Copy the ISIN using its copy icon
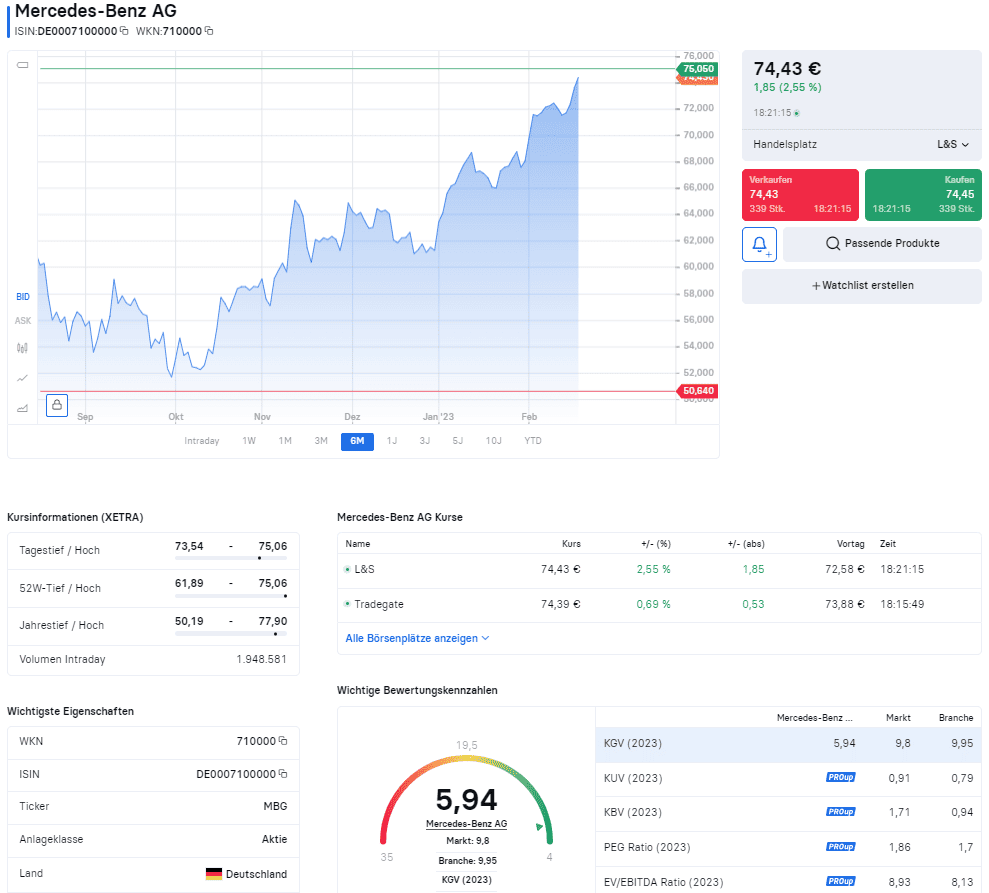Screen dimensions: 989x893 [x=124, y=31]
